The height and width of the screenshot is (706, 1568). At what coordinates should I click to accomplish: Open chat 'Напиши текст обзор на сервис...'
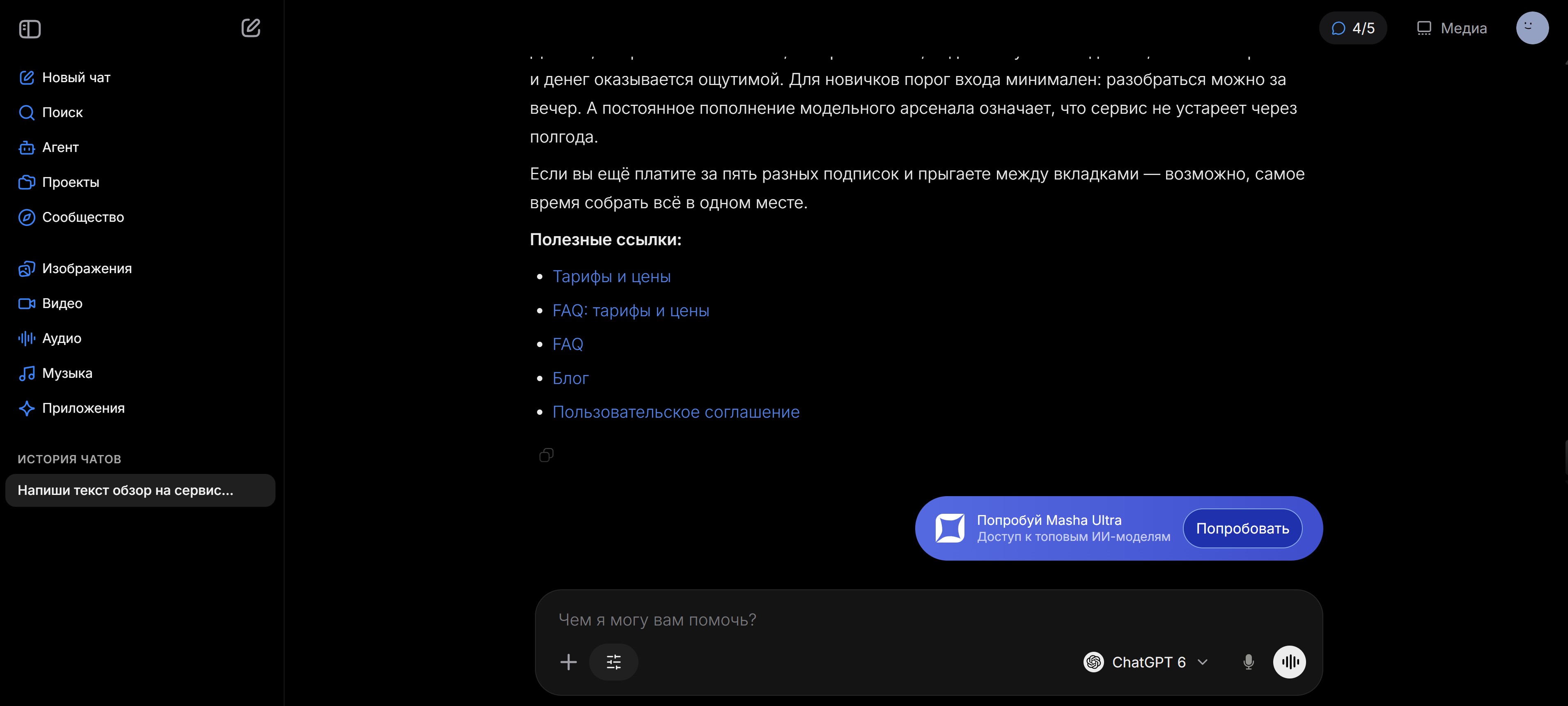[x=140, y=490]
